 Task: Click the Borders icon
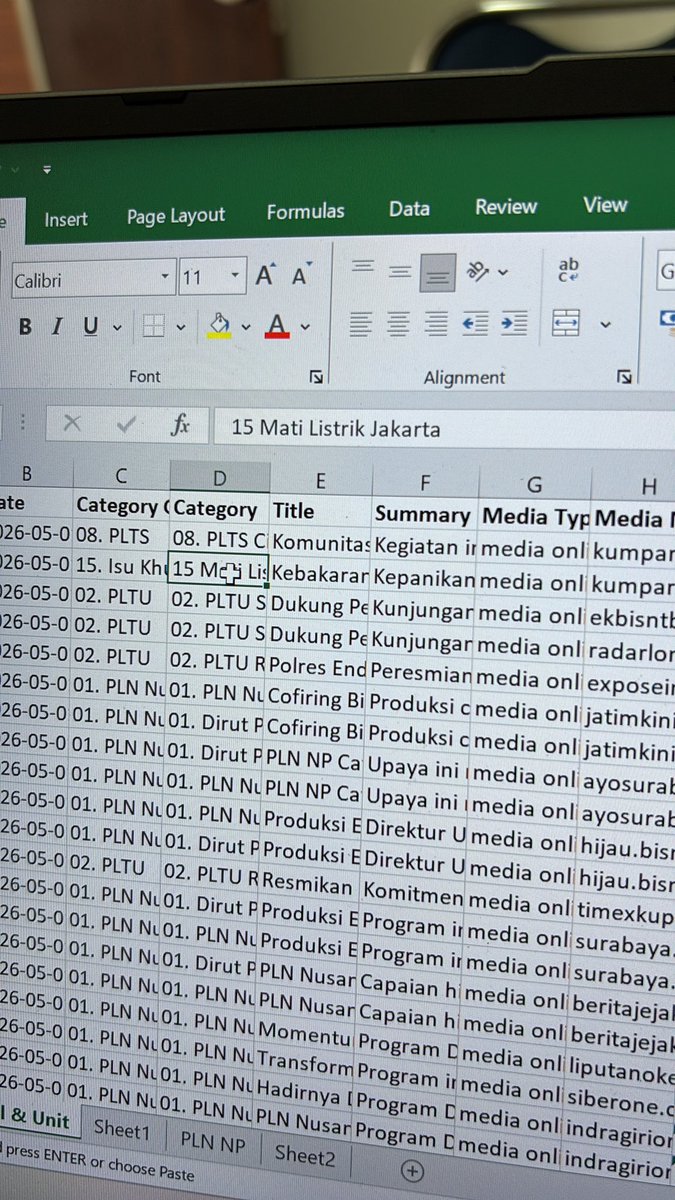[153, 326]
